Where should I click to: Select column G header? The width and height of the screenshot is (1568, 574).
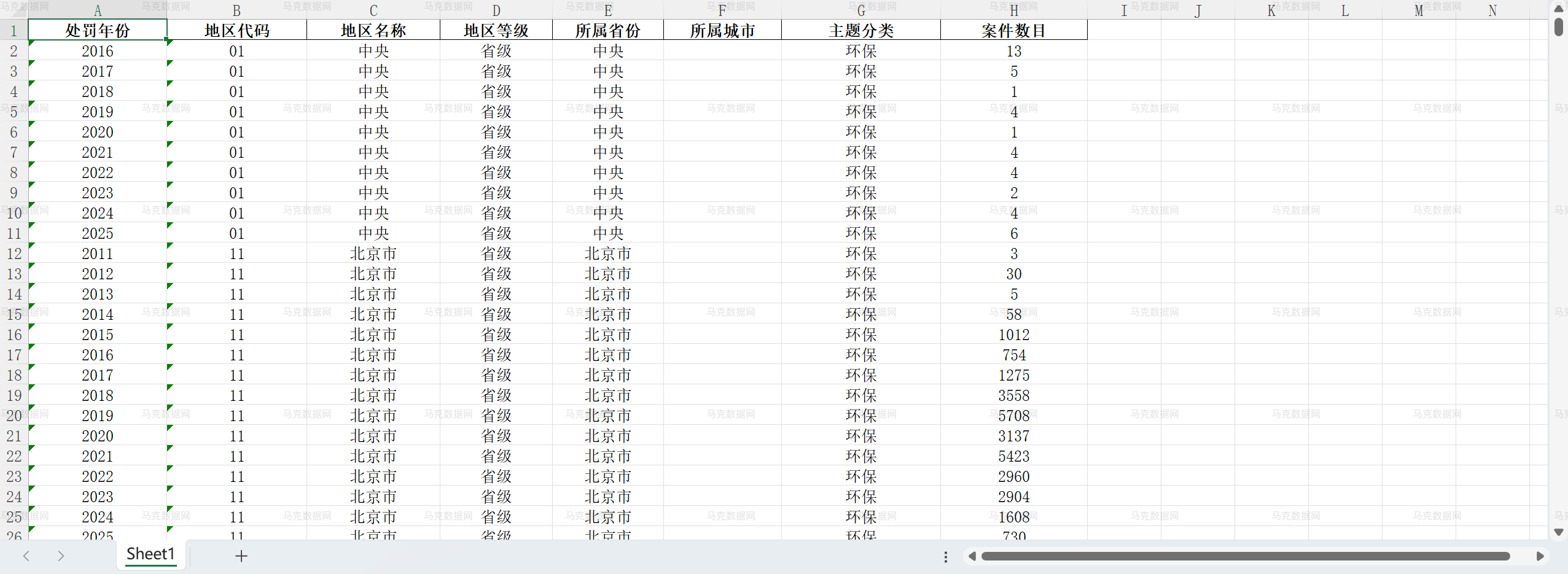tap(860, 10)
